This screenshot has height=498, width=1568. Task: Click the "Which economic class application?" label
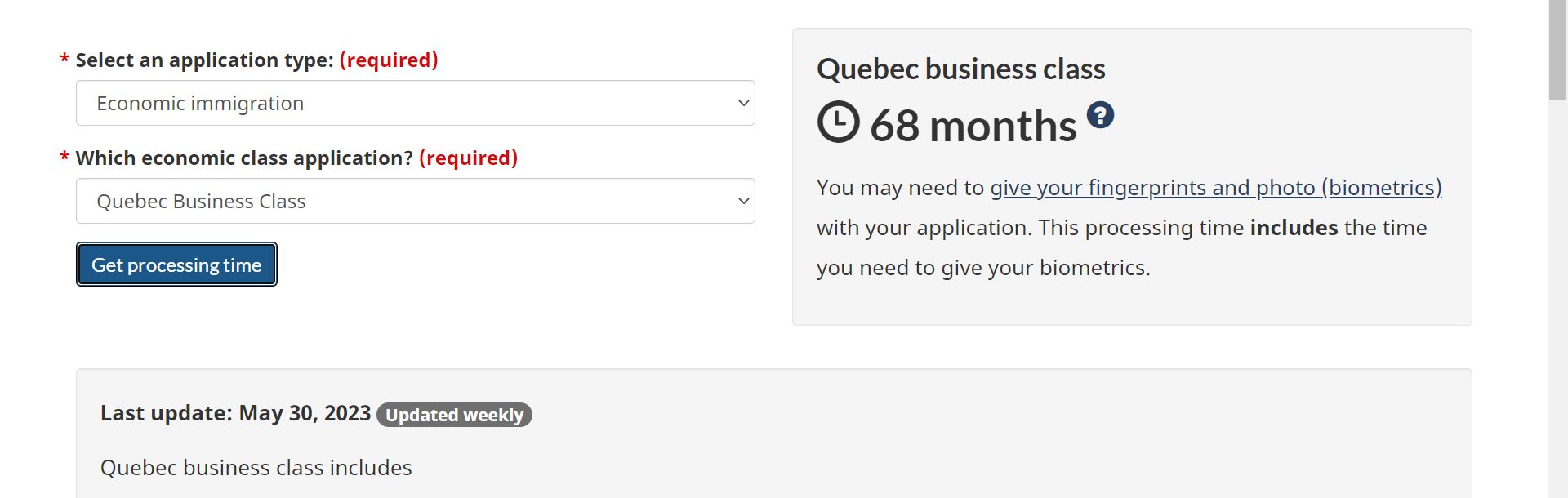244,158
